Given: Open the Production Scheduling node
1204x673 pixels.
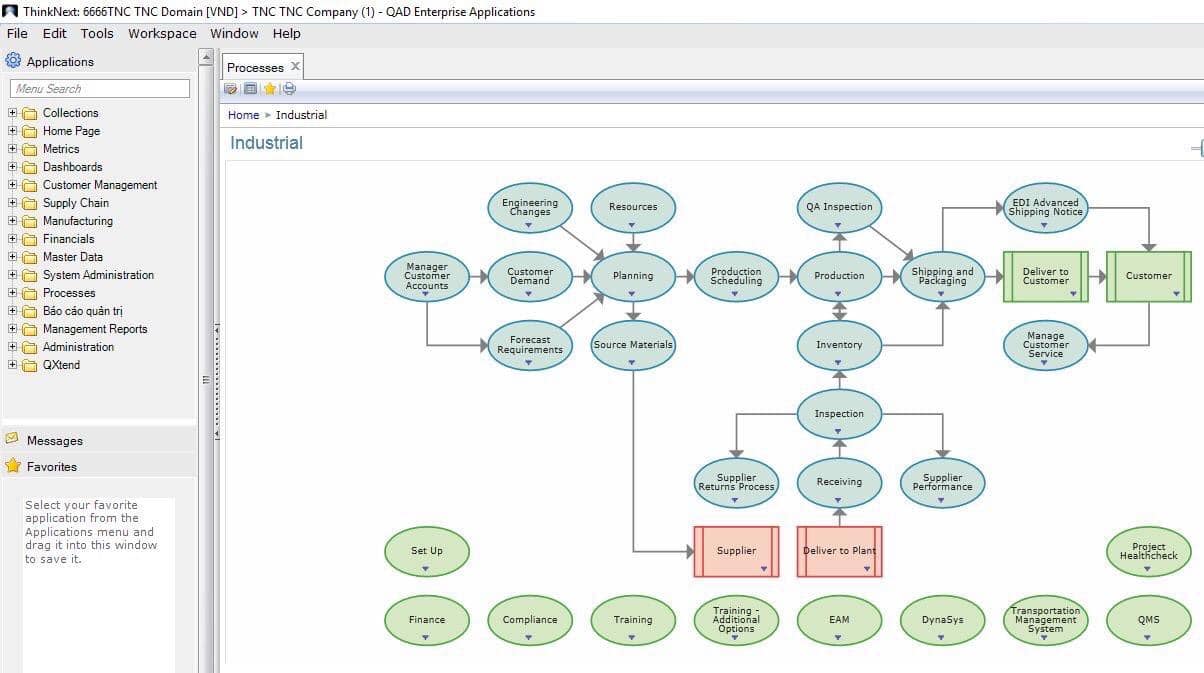Looking at the screenshot, I should [x=736, y=276].
